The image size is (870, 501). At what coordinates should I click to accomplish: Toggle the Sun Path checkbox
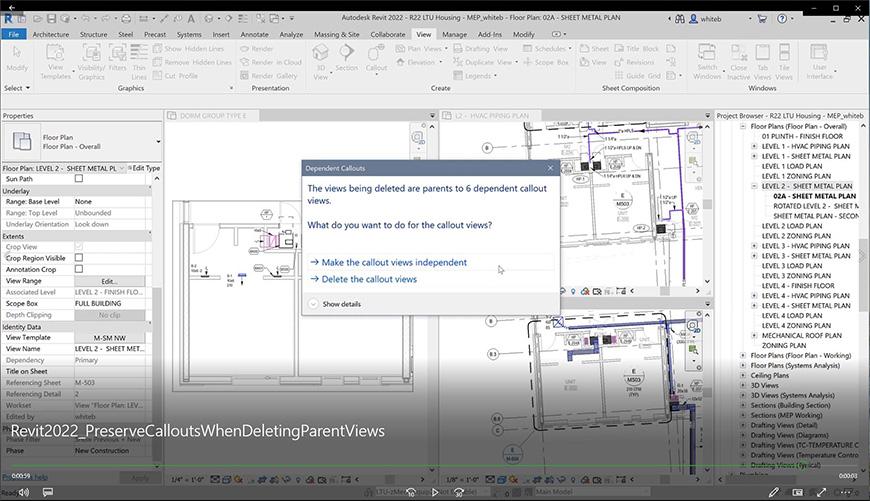point(79,179)
